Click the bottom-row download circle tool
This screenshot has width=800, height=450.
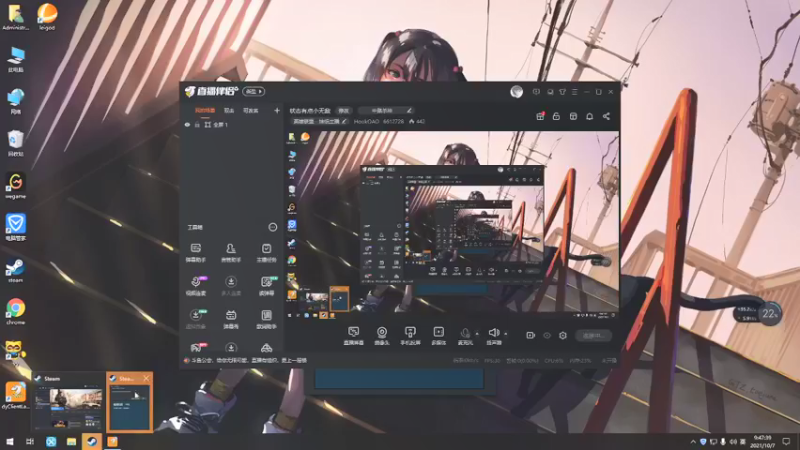coord(231,347)
